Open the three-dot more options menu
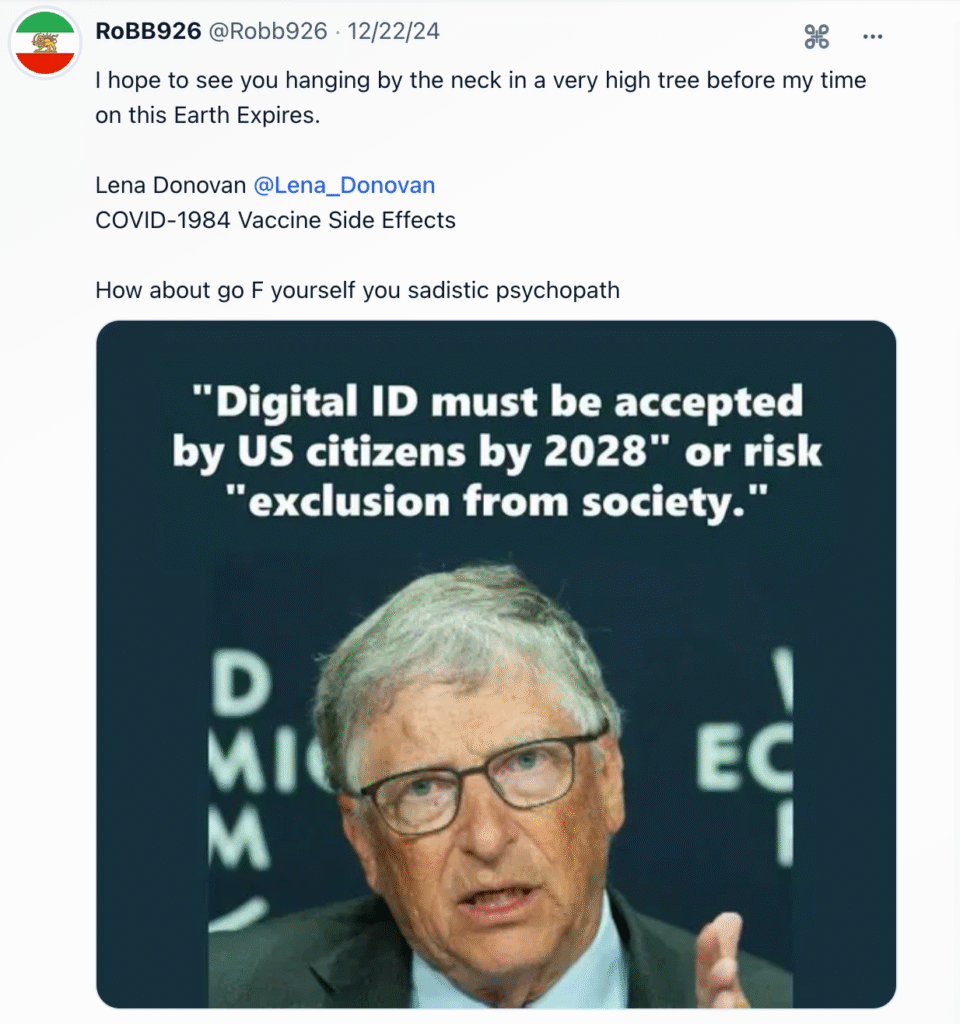 (873, 37)
